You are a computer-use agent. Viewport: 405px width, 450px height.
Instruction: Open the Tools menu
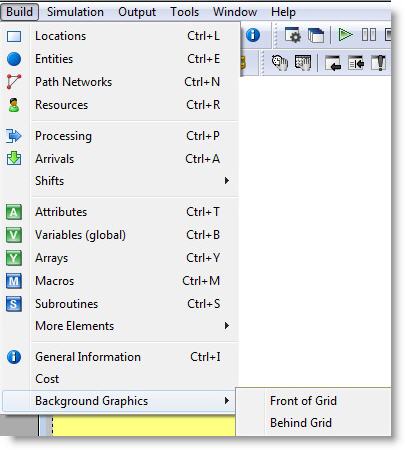[185, 12]
